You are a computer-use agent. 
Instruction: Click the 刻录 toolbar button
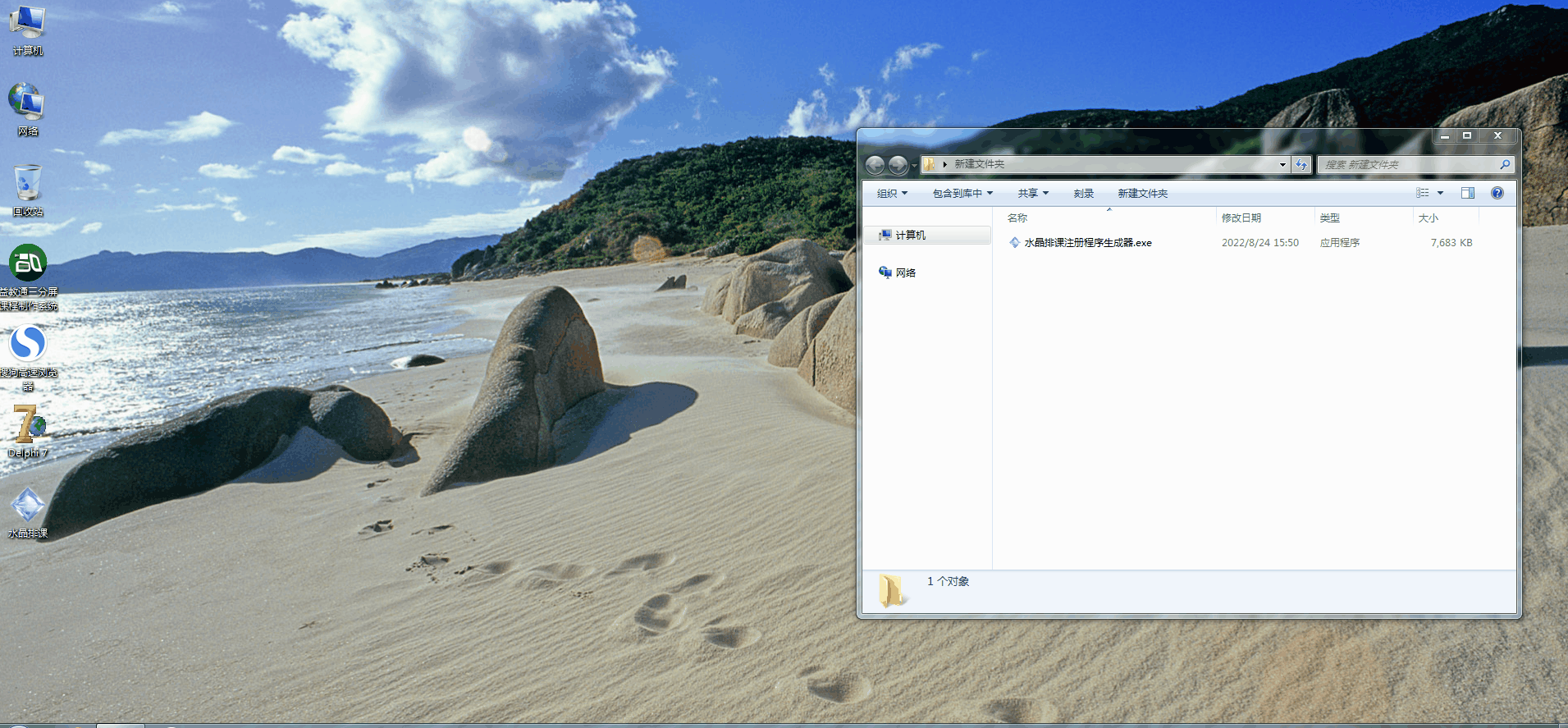point(1083,194)
